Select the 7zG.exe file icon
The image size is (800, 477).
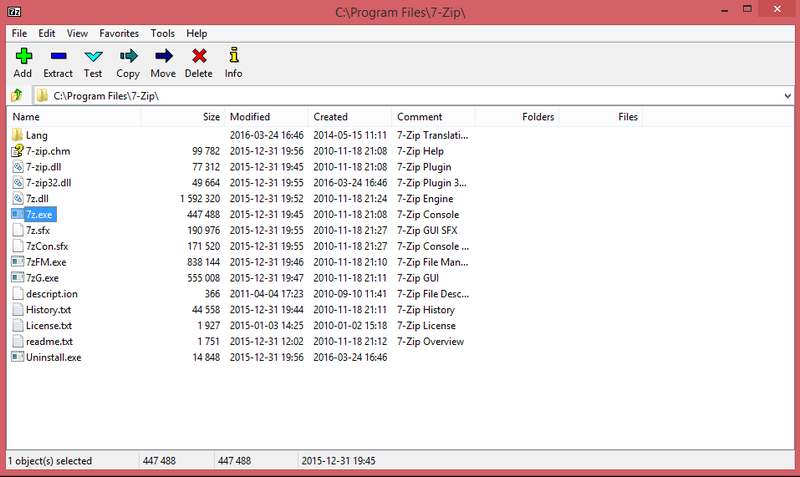[17, 278]
